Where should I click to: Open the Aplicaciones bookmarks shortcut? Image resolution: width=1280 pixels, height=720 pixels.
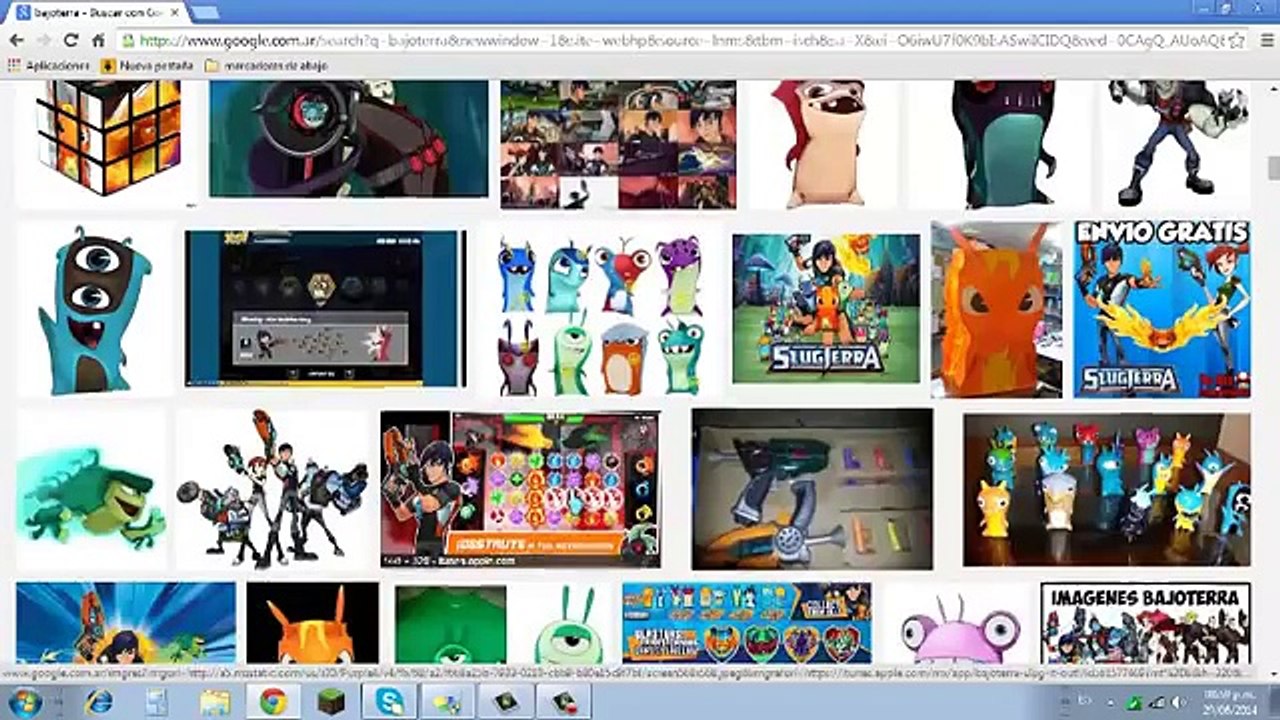coord(49,66)
